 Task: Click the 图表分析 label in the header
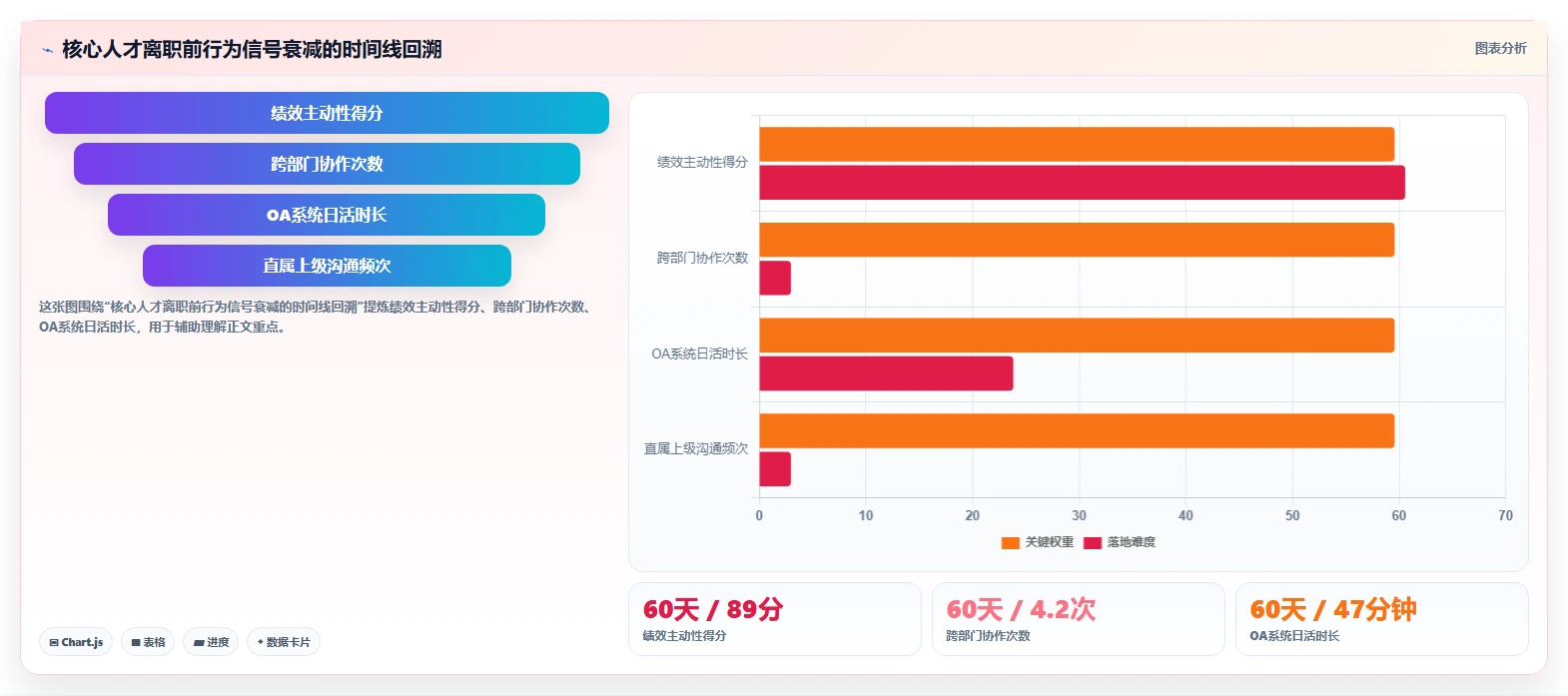(1500, 48)
